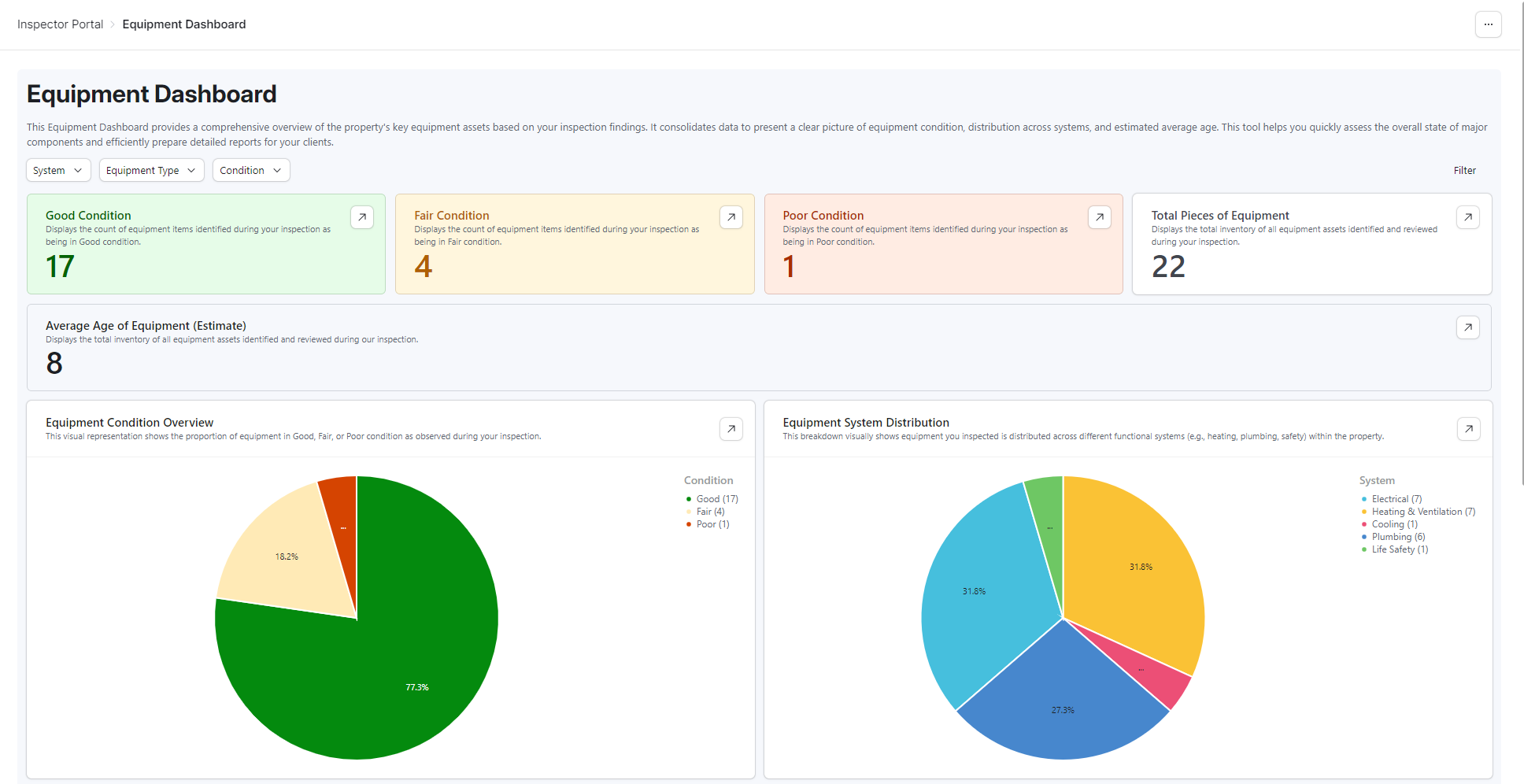Expand the Equipment Condition Overview chart
1524x784 pixels.
click(731, 429)
